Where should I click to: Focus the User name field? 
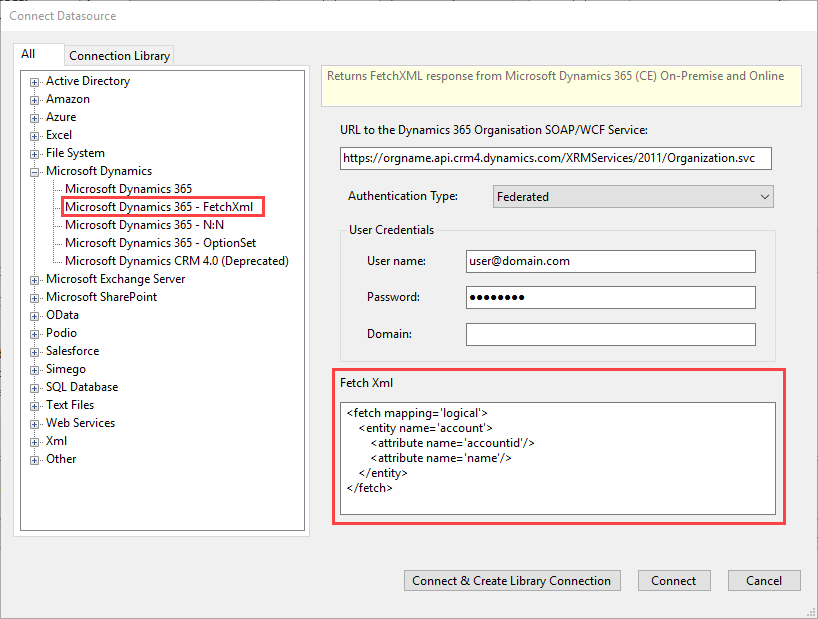tap(610, 261)
